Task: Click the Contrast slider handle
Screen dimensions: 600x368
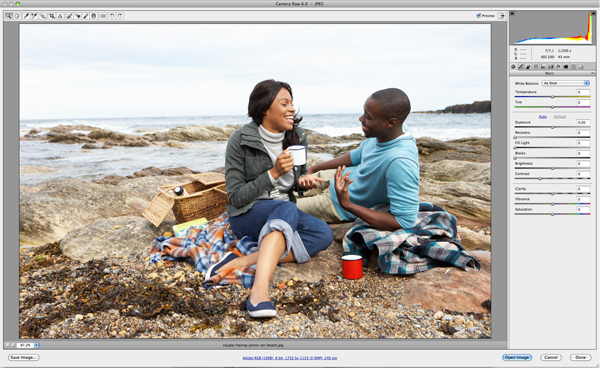Action: point(540,179)
